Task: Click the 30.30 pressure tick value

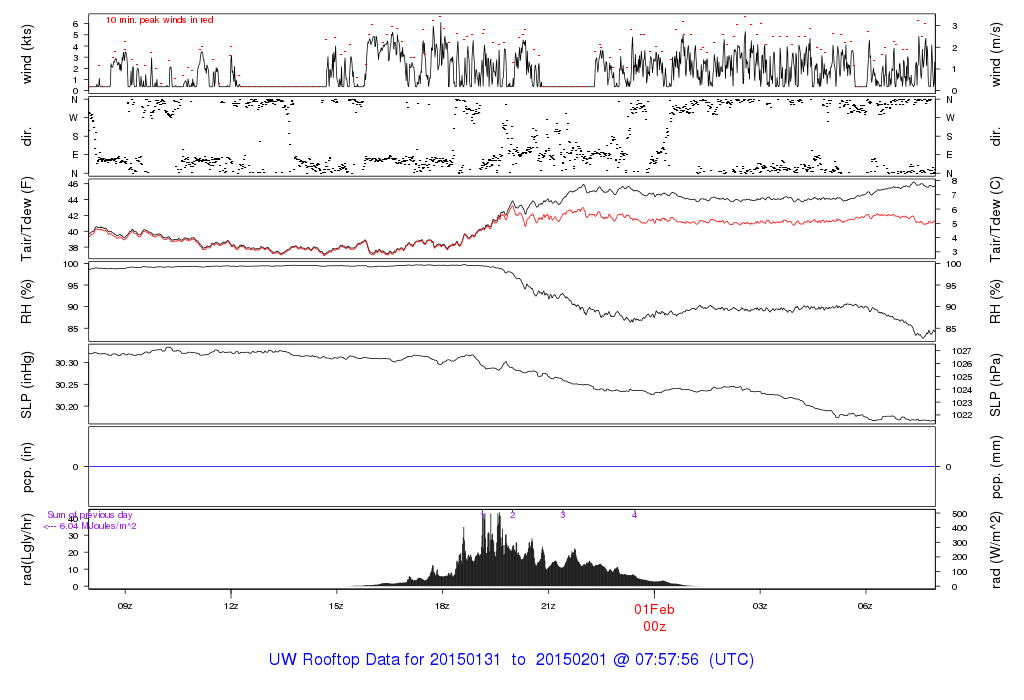Action: pos(67,363)
